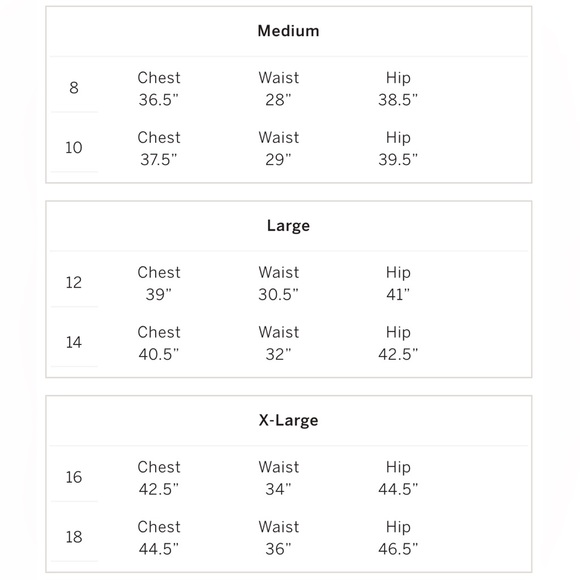580x580 pixels.
Task: Click the 41" hip value
Action: [398, 295]
